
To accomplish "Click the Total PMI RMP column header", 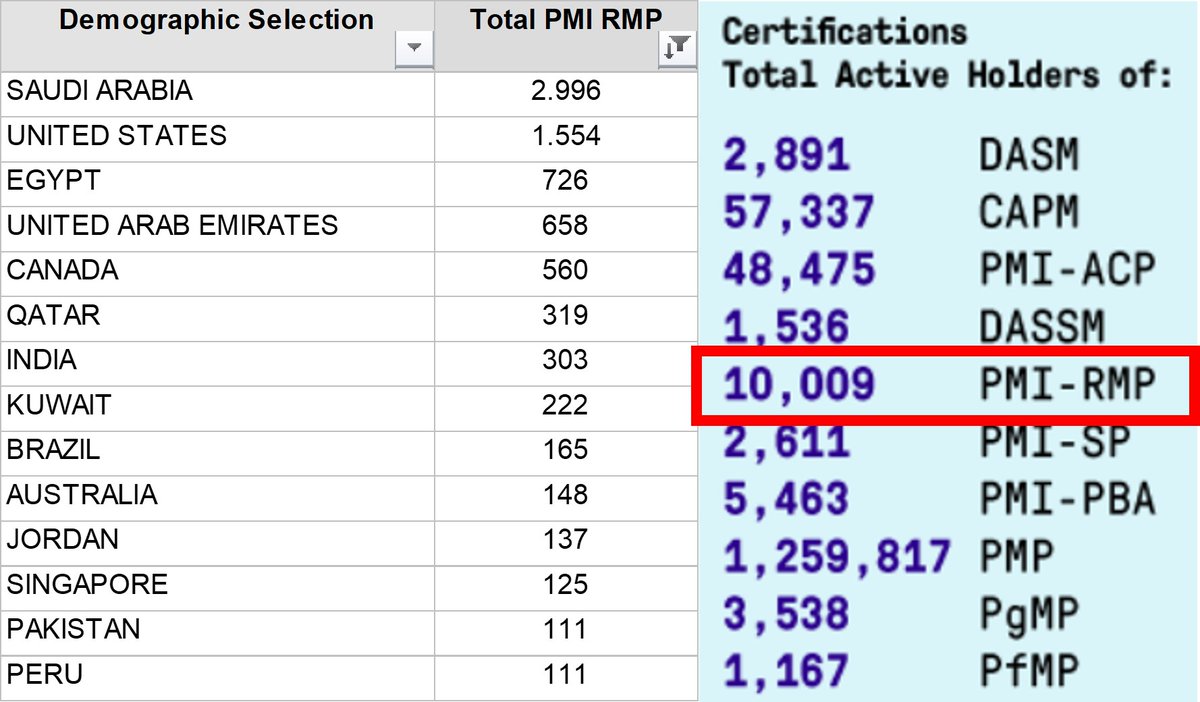I will [x=565, y=18].
